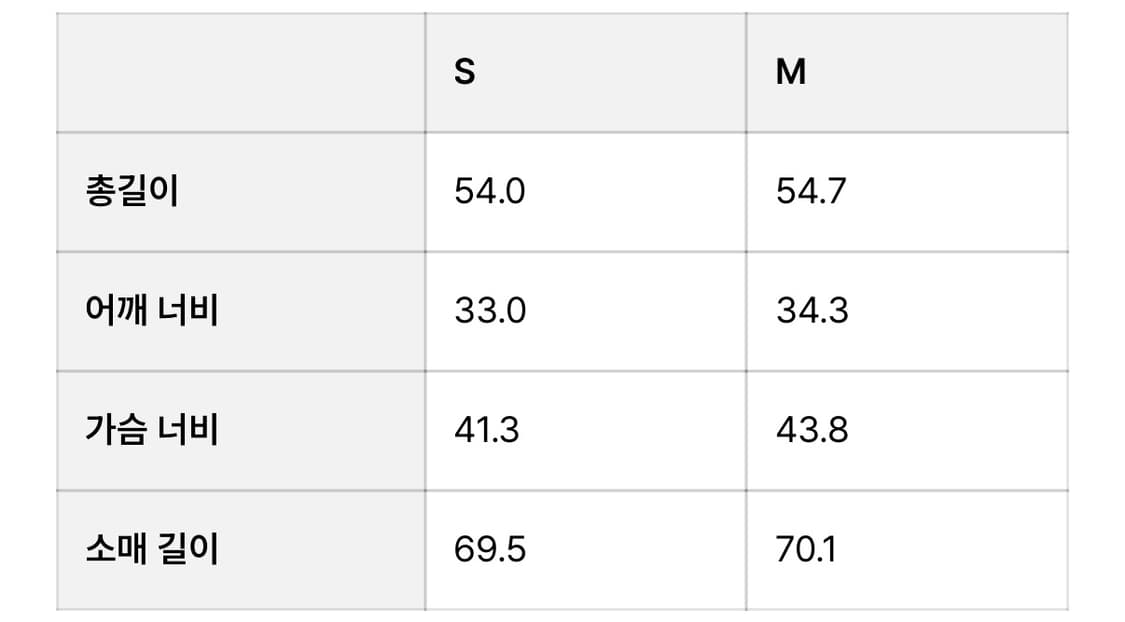Select the 어깨 너비 row label

[x=152, y=310]
